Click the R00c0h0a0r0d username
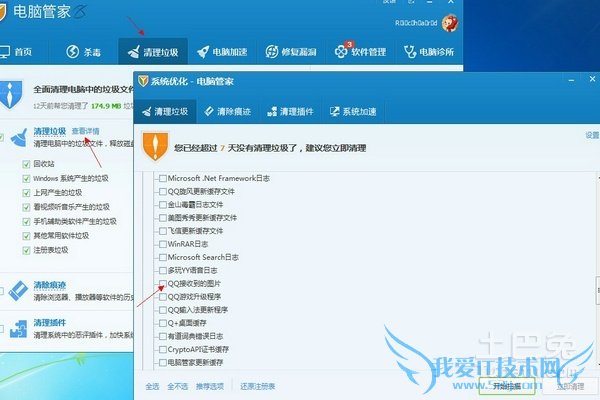The width and height of the screenshot is (600, 400). 416,23
